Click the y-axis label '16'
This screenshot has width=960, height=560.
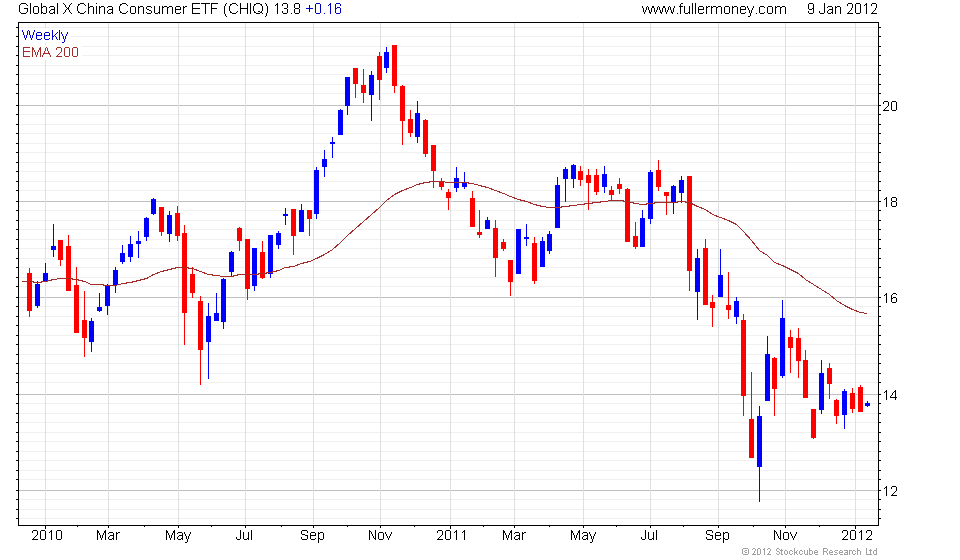point(890,299)
